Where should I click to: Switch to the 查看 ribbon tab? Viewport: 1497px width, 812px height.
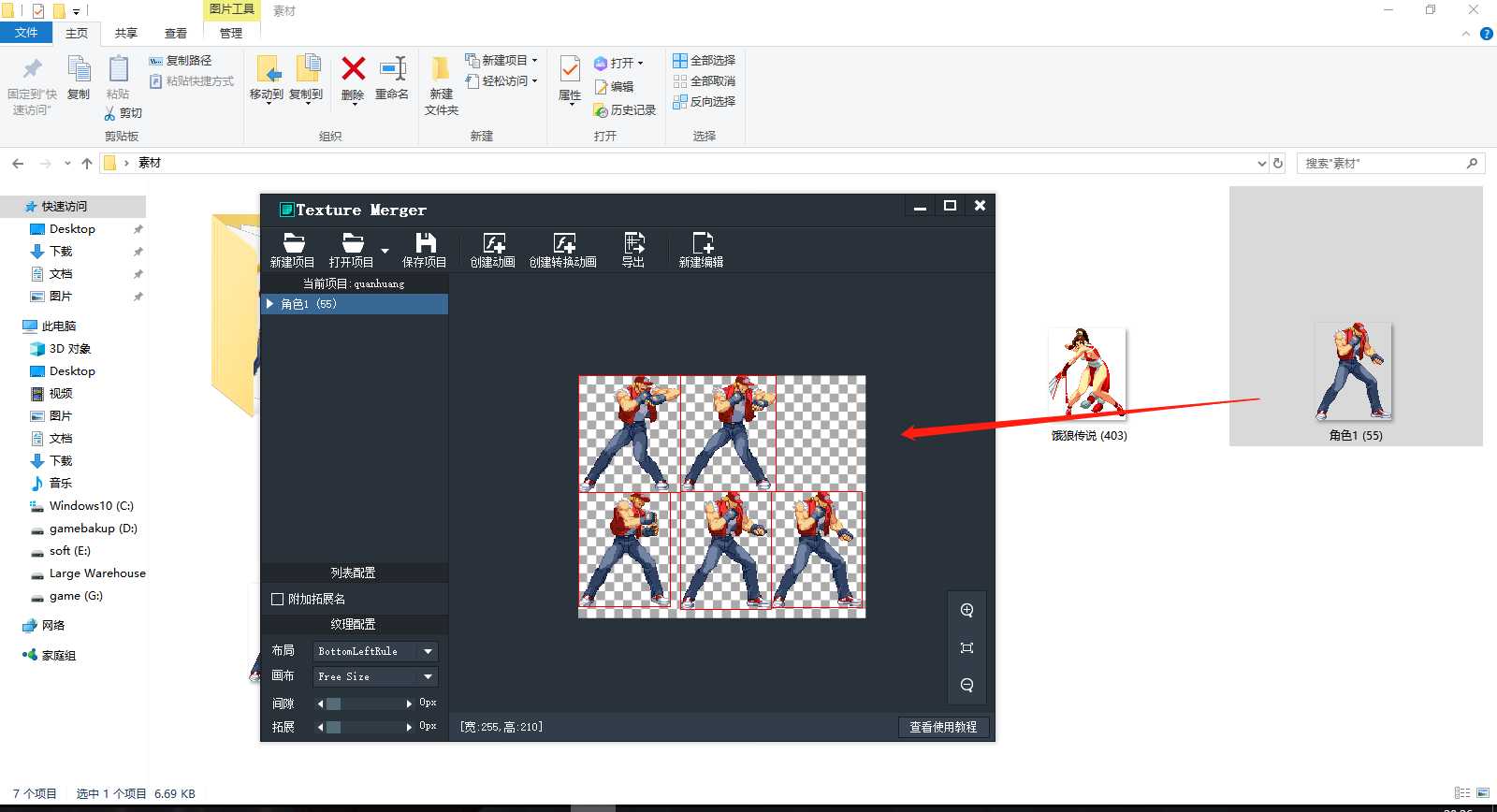click(176, 34)
